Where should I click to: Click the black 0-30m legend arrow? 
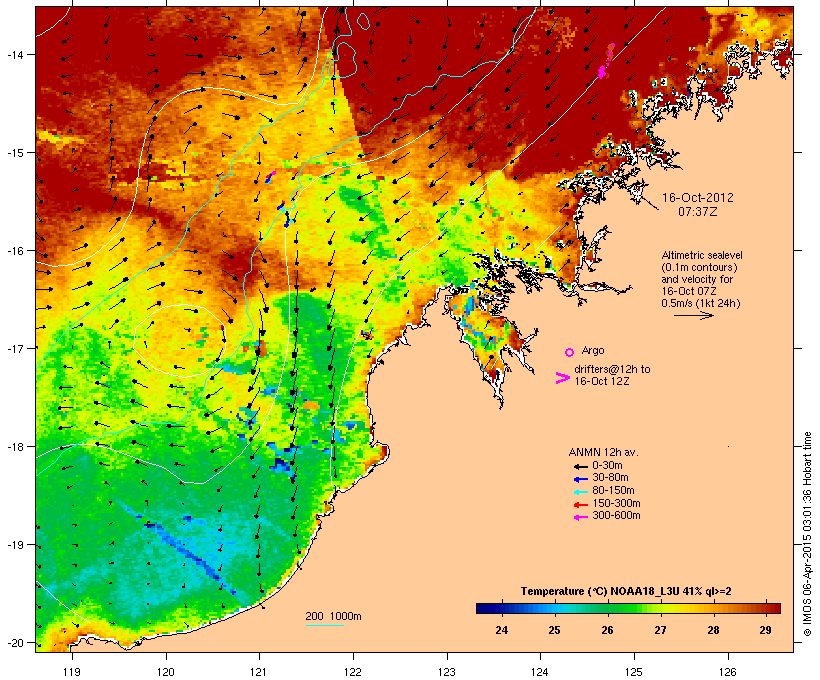pyautogui.click(x=580, y=466)
